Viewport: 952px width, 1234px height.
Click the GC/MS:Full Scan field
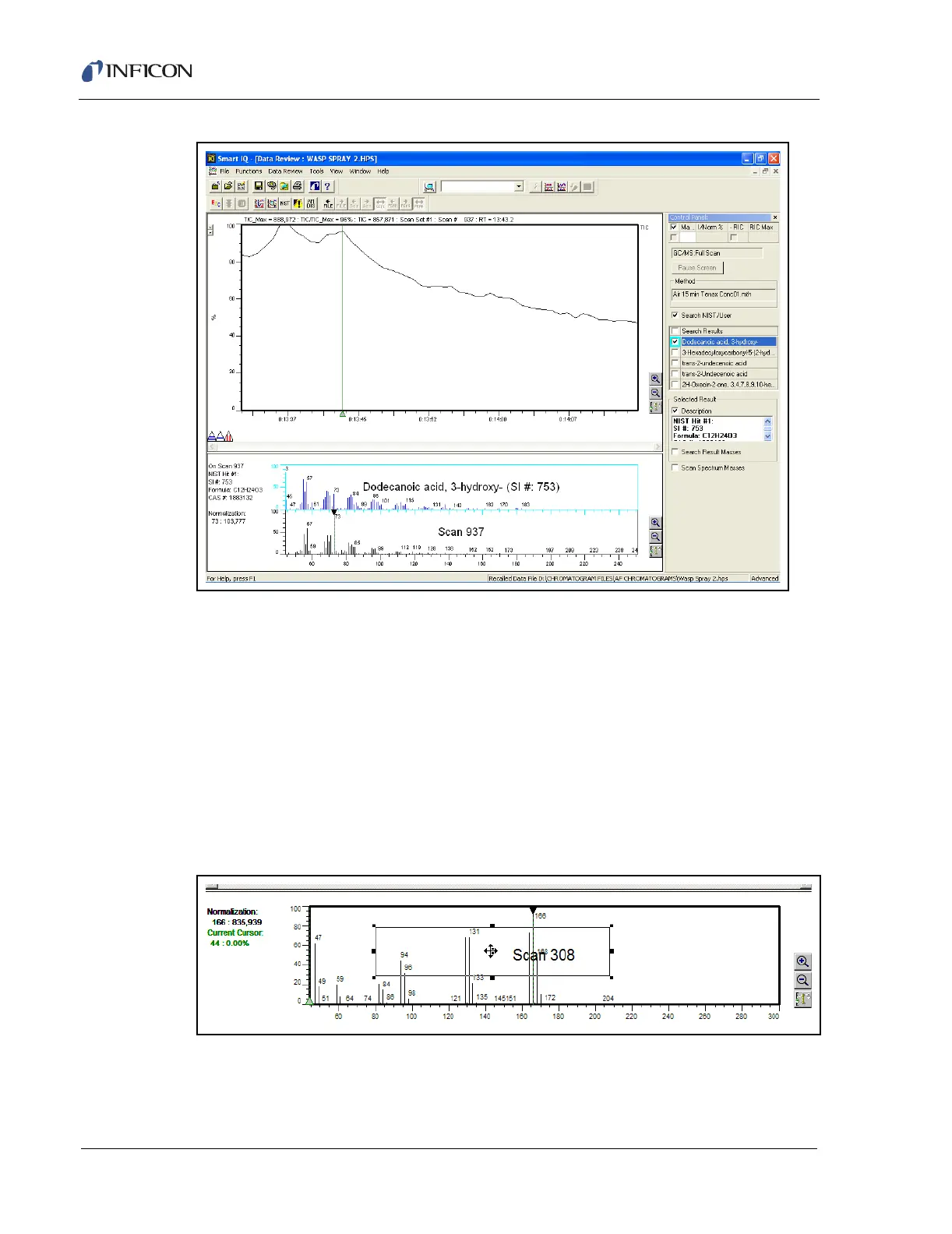pos(717,253)
